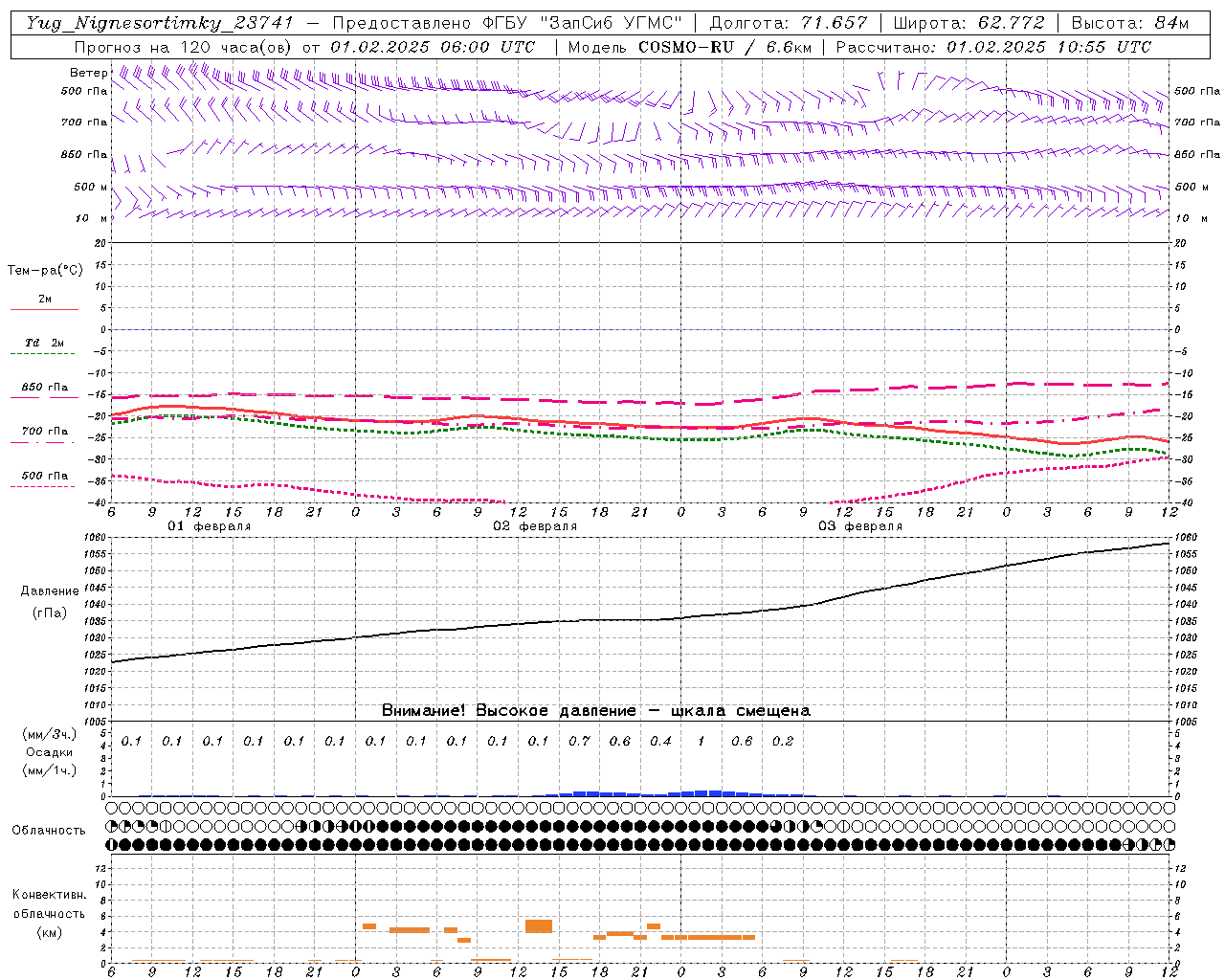Click the station title Yug_Nignesortimky_23741
This screenshot has width=1225, height=980.
pos(160,23)
